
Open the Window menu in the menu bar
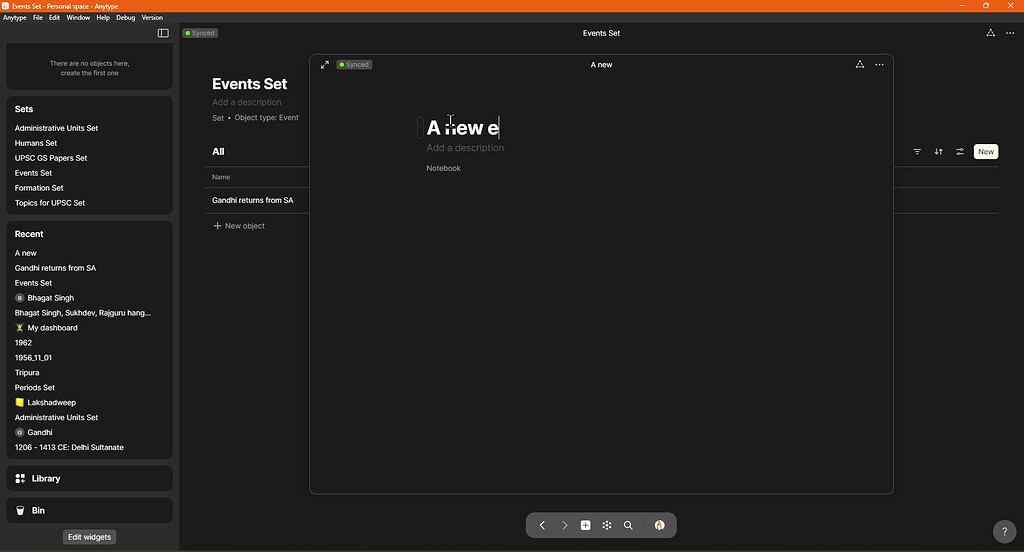pyautogui.click(x=78, y=17)
